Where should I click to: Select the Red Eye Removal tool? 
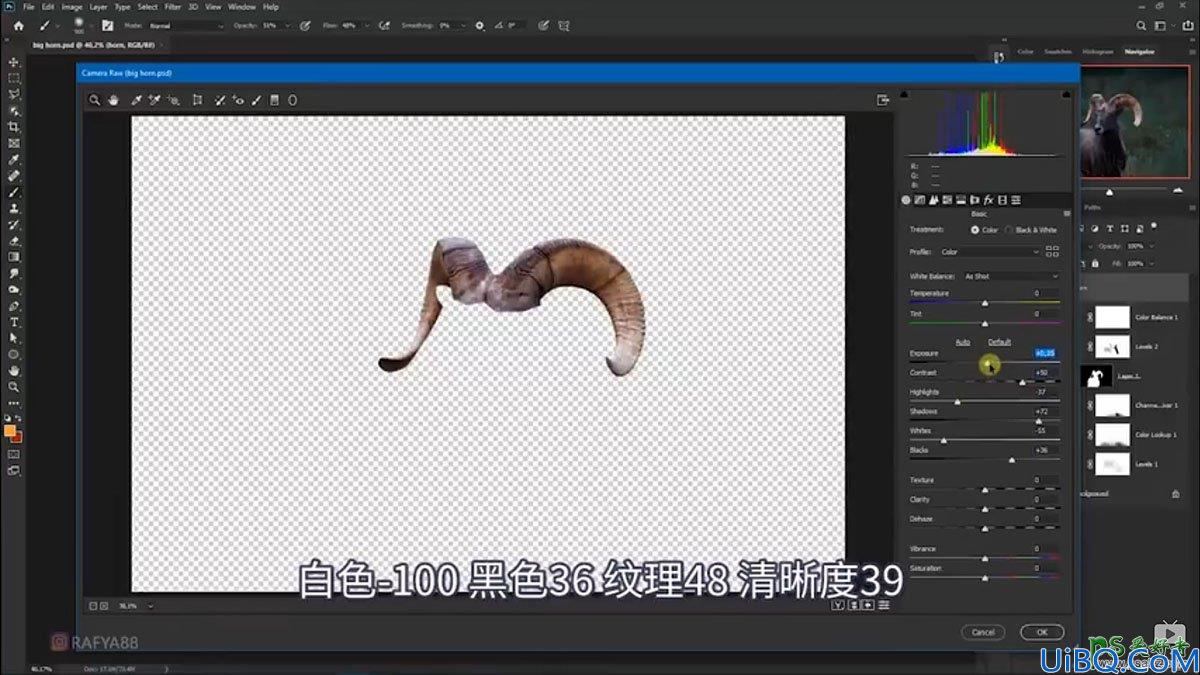[238, 100]
